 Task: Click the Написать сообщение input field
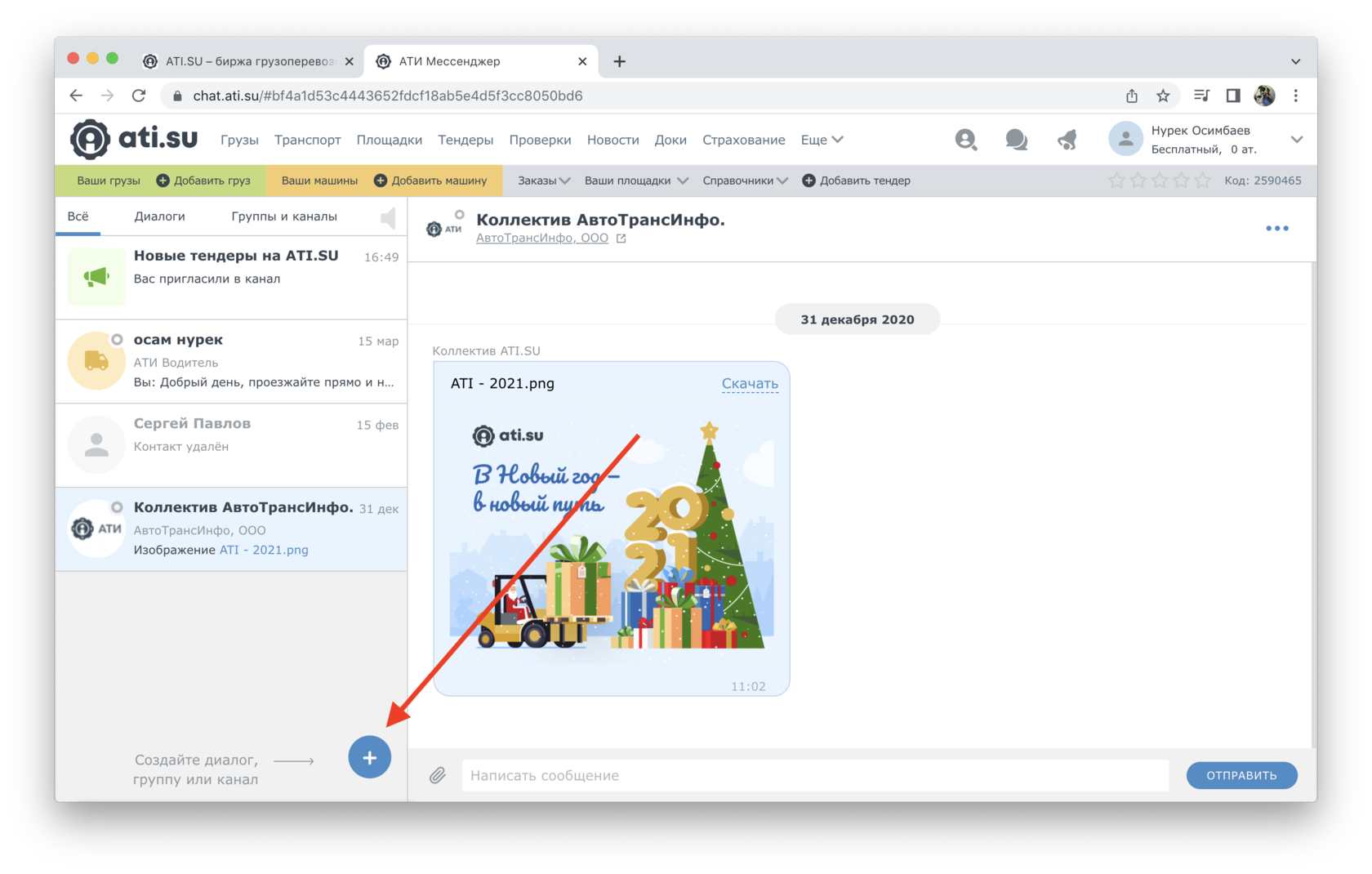tap(815, 775)
